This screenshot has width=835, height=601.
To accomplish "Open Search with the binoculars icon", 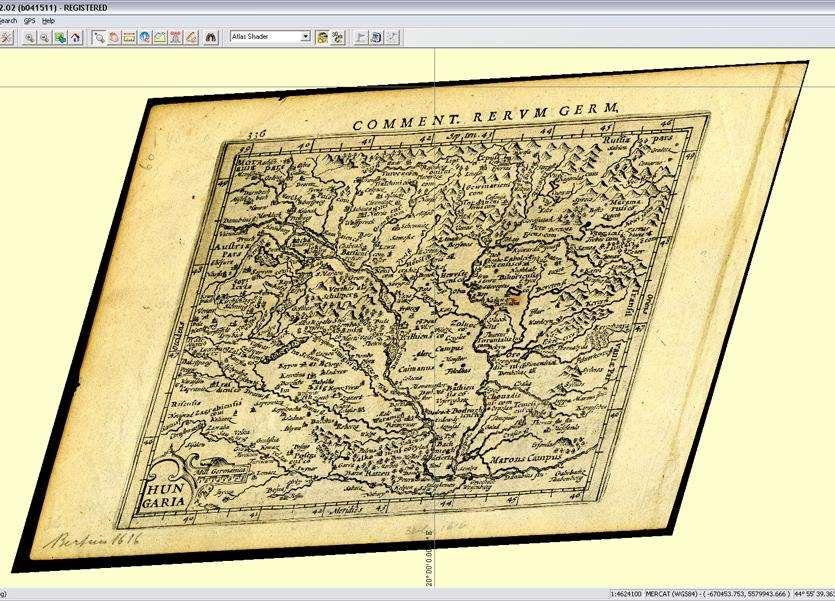I will 211,37.
